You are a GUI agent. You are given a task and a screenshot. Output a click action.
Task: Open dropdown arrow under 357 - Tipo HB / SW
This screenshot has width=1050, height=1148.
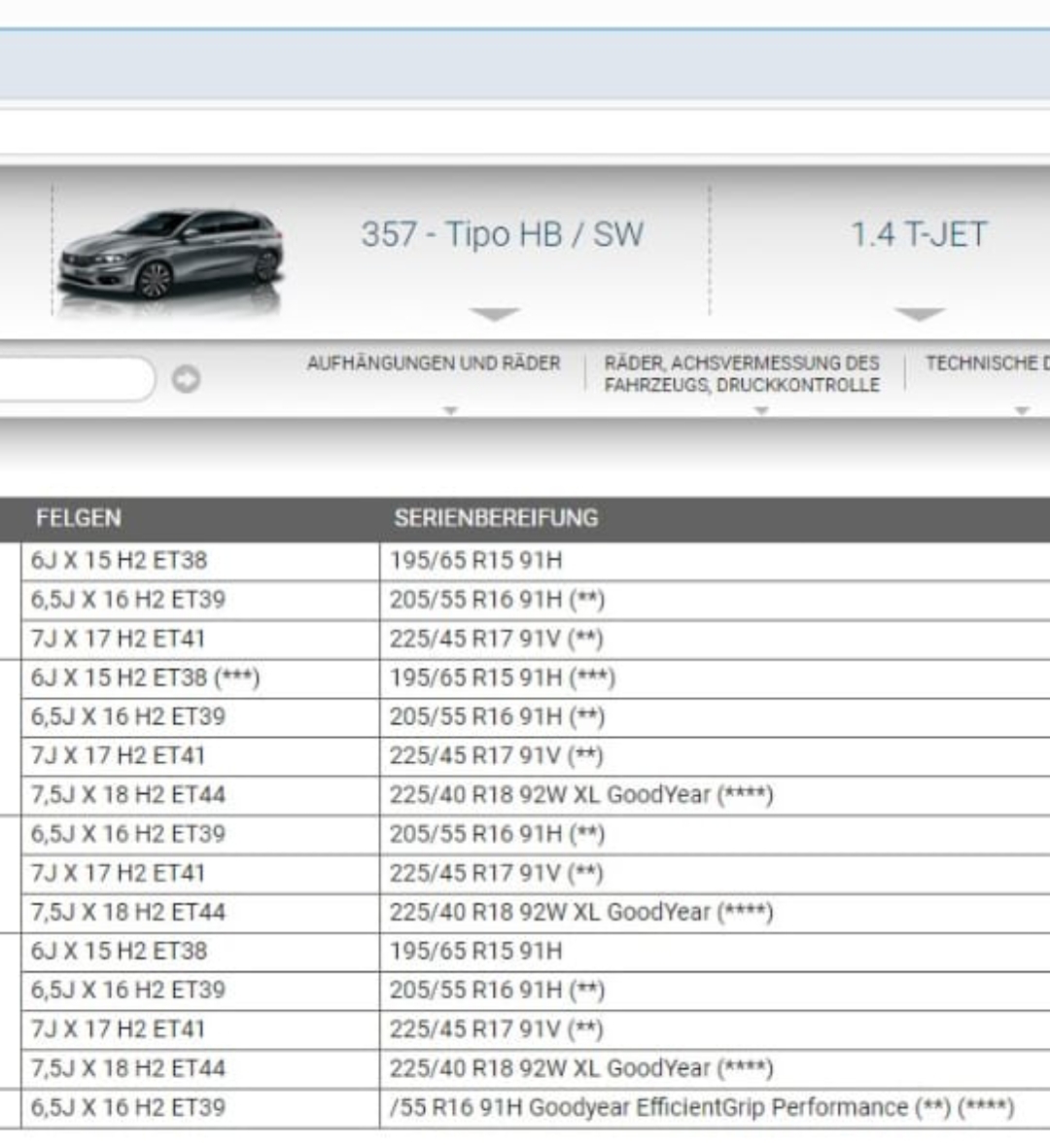click(x=495, y=314)
